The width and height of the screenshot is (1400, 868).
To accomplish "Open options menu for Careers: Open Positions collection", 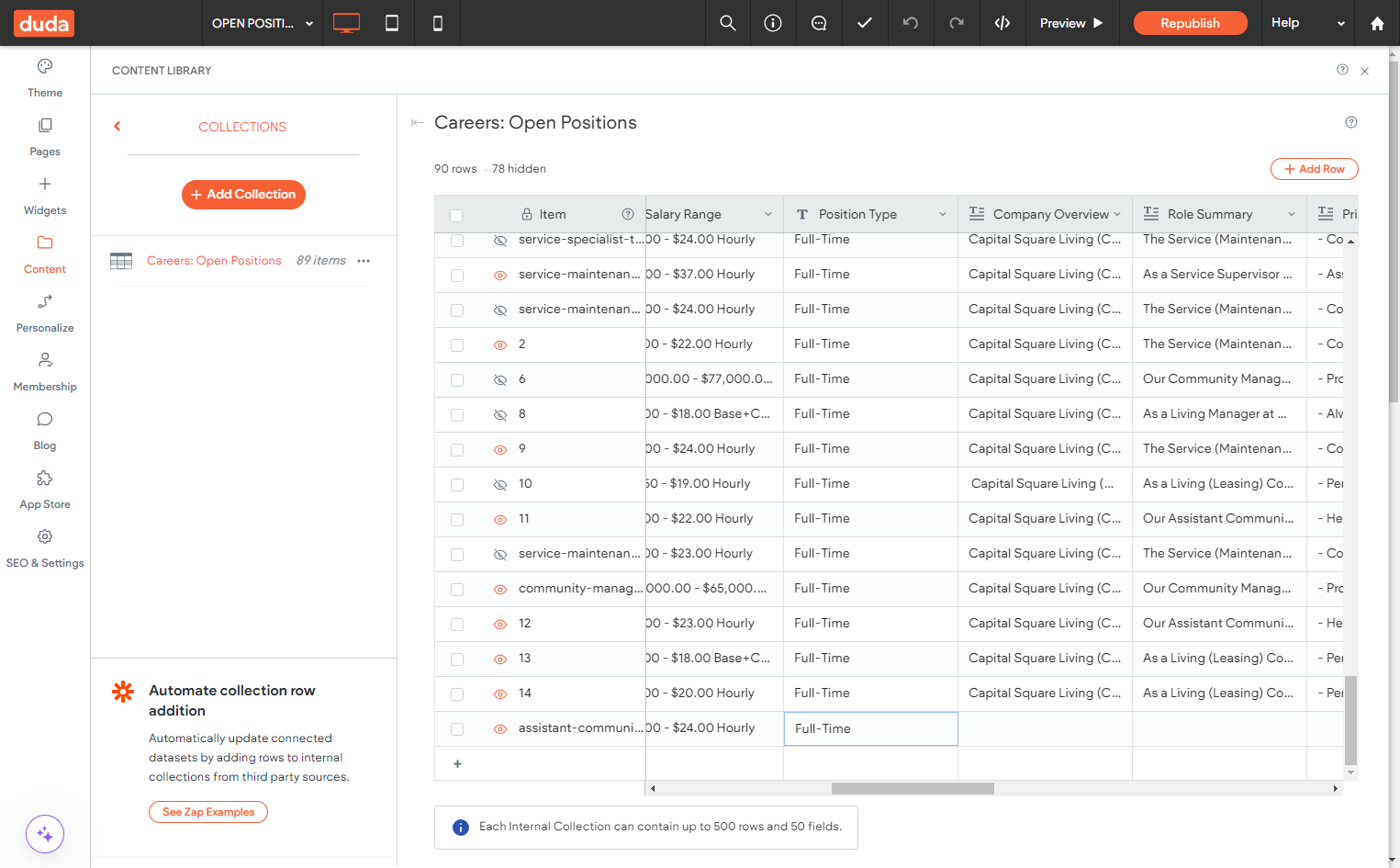I will 364,261.
